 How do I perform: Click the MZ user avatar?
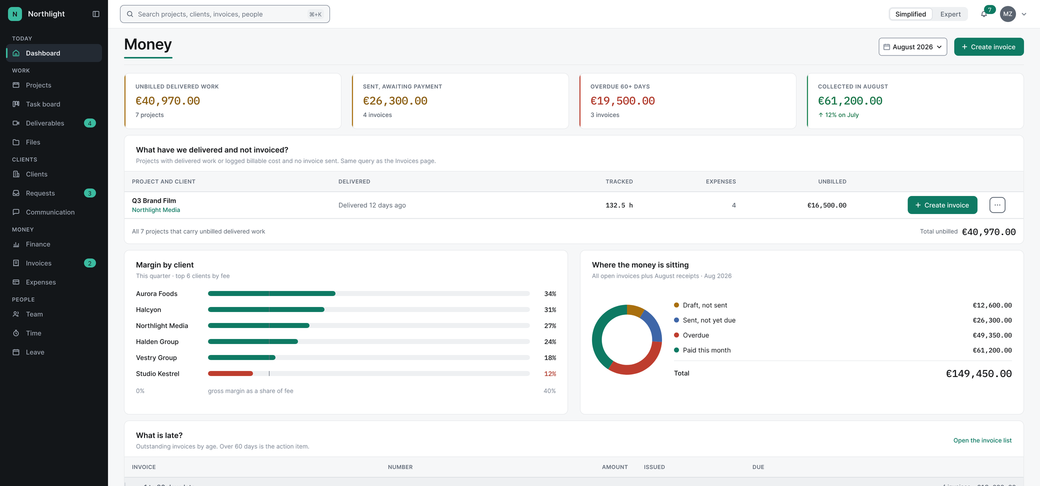coord(1008,14)
